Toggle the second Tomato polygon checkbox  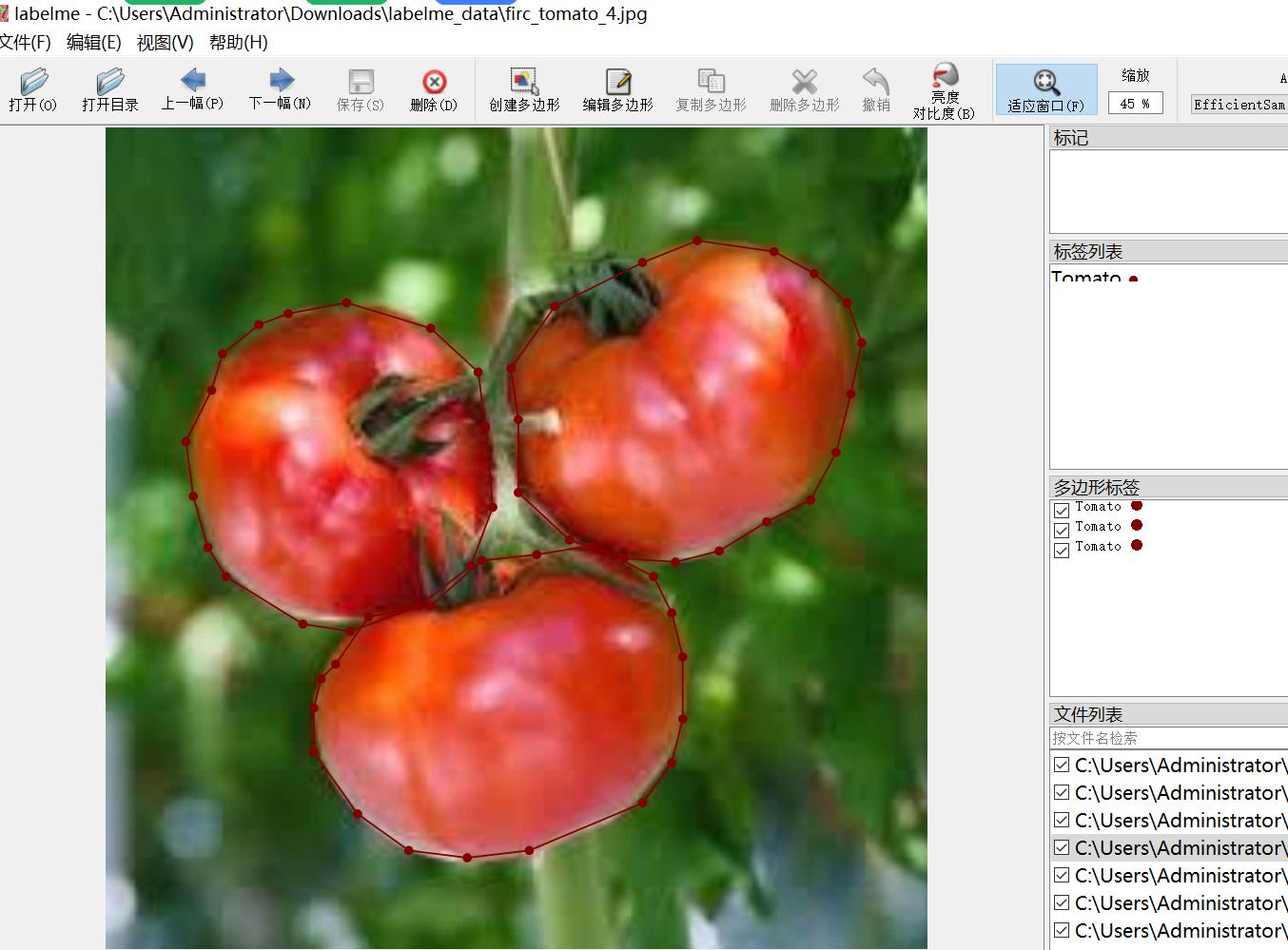(x=1062, y=530)
